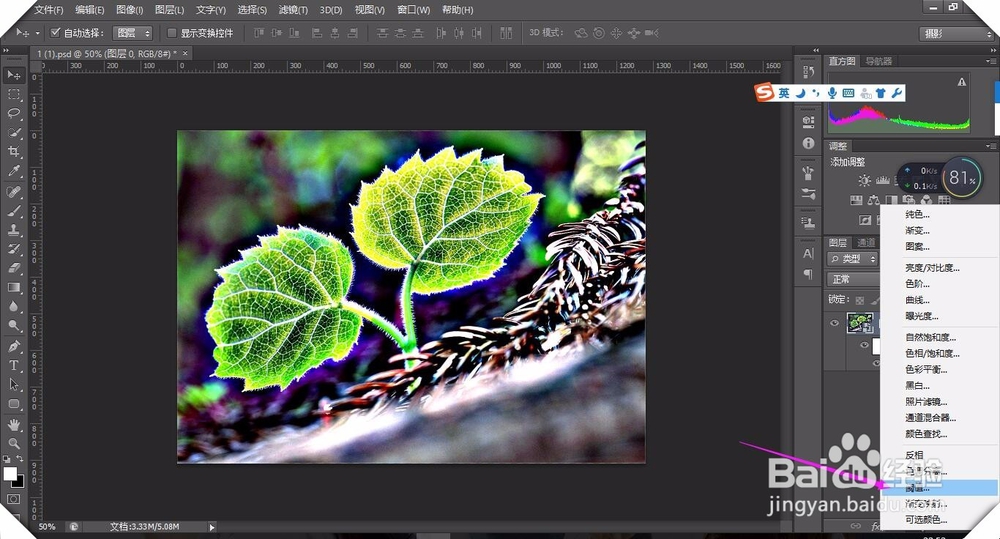Close the 1 (1).psd document tab
This screenshot has width=1000, height=539.
pyautogui.click(x=185, y=54)
